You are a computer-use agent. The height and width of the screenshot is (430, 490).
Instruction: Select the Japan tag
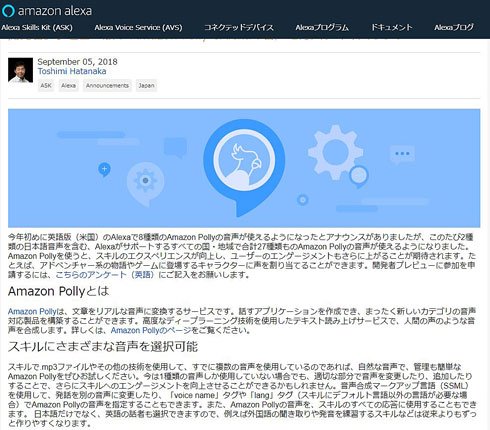(146, 86)
